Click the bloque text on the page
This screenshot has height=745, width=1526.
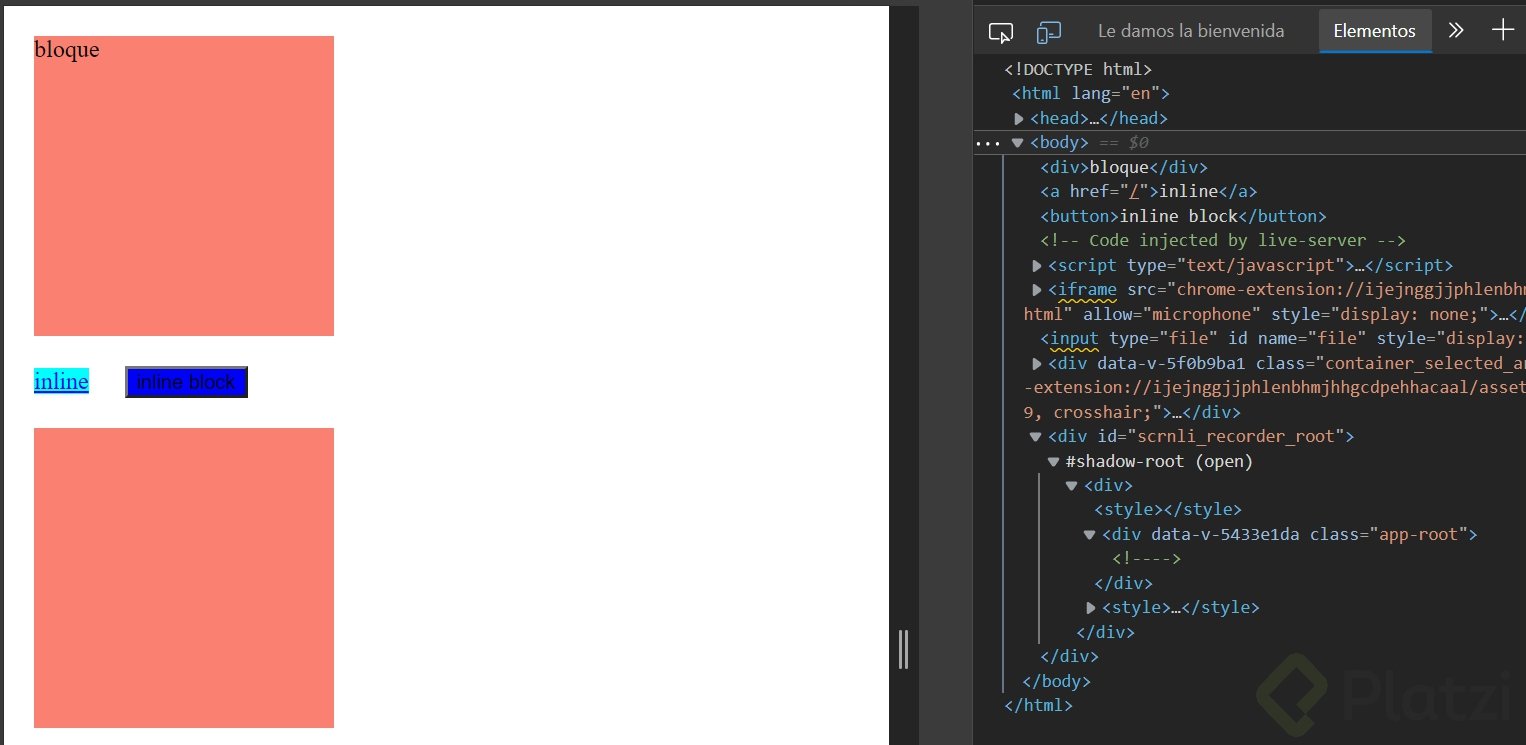tap(66, 49)
